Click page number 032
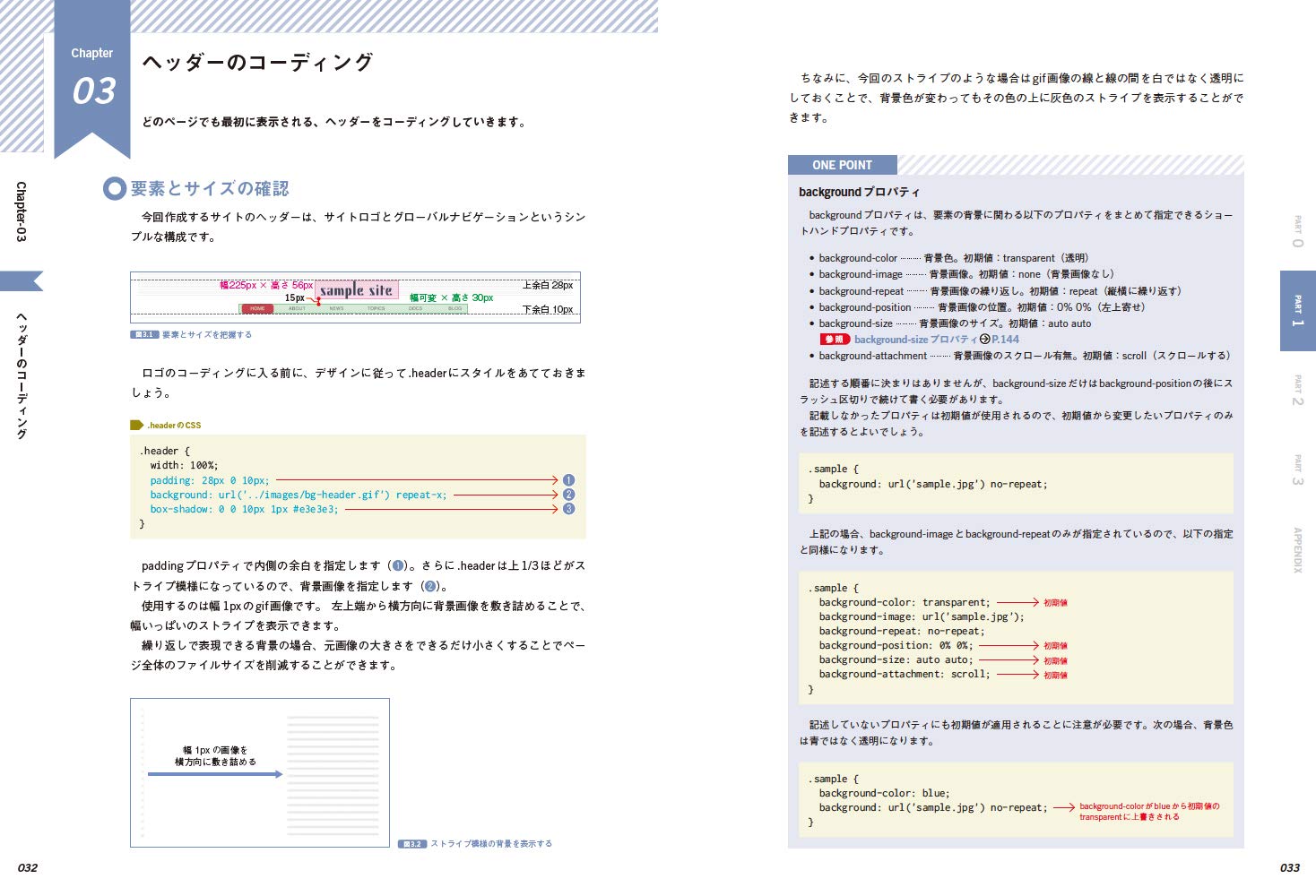1316x896 pixels. (x=28, y=867)
